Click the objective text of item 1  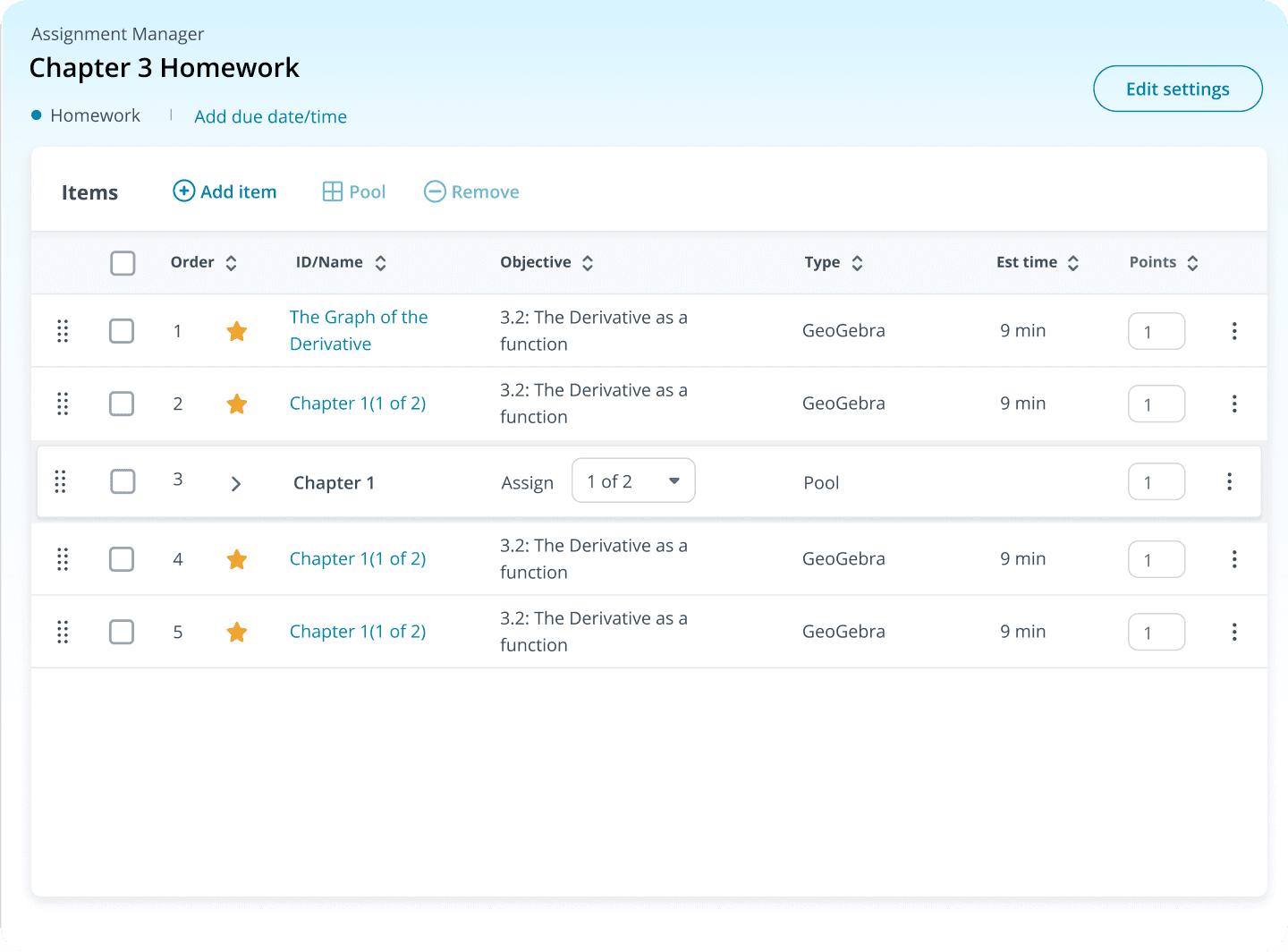coord(594,331)
